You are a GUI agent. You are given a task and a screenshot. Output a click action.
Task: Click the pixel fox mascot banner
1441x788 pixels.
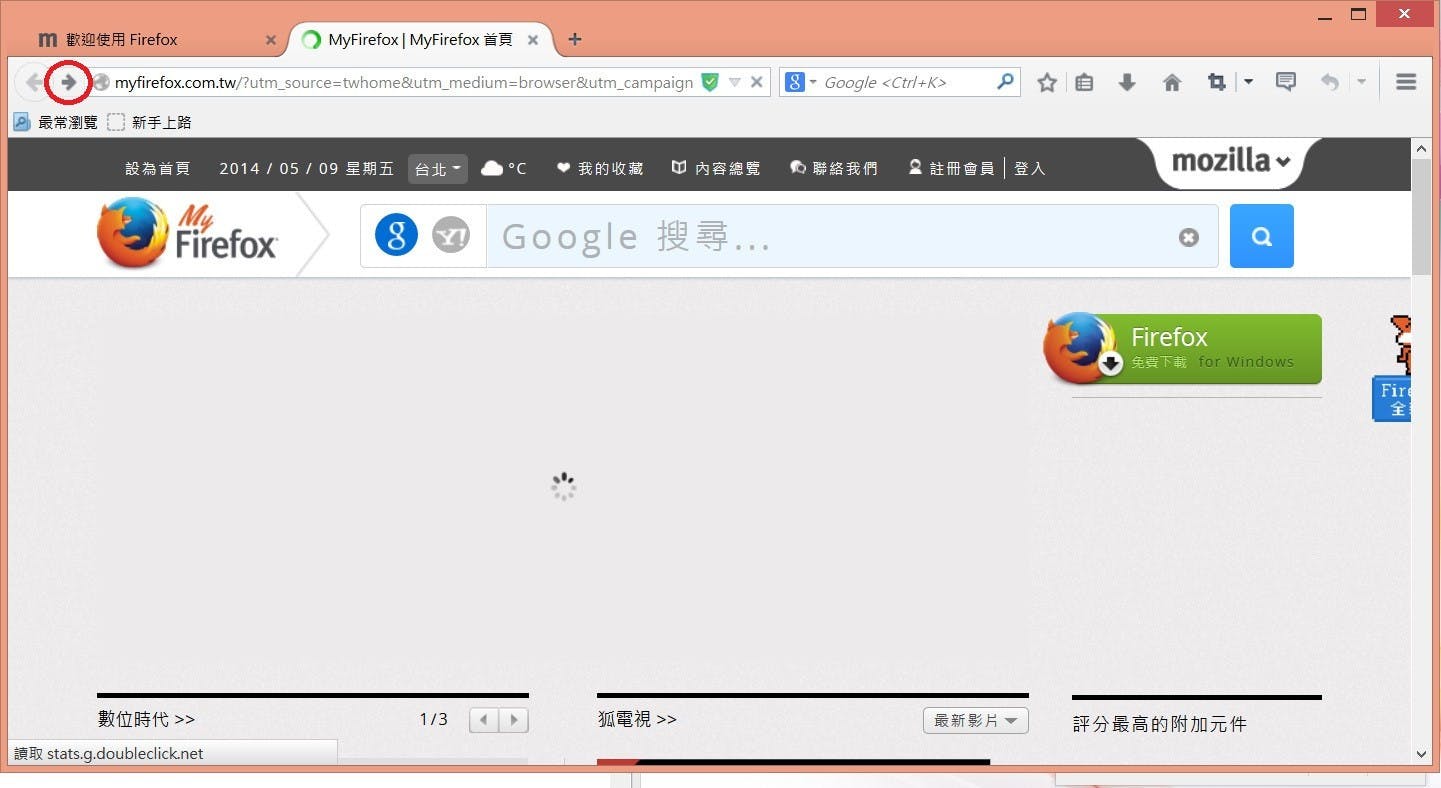tap(1392, 367)
